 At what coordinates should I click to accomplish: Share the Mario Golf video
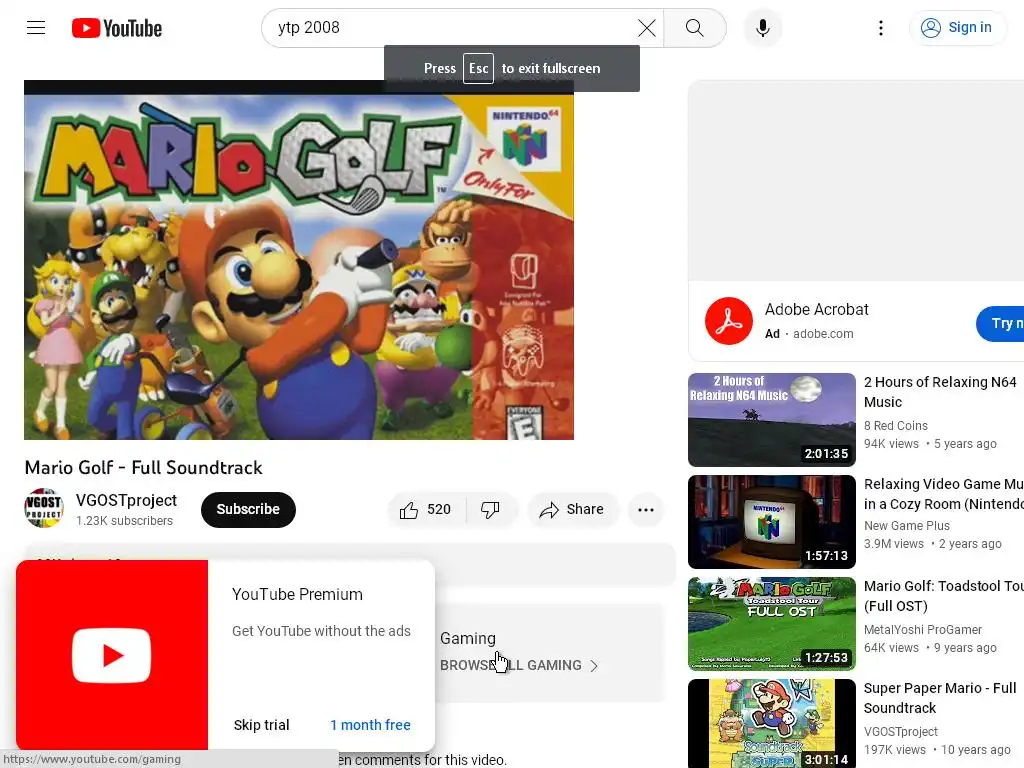tap(572, 509)
